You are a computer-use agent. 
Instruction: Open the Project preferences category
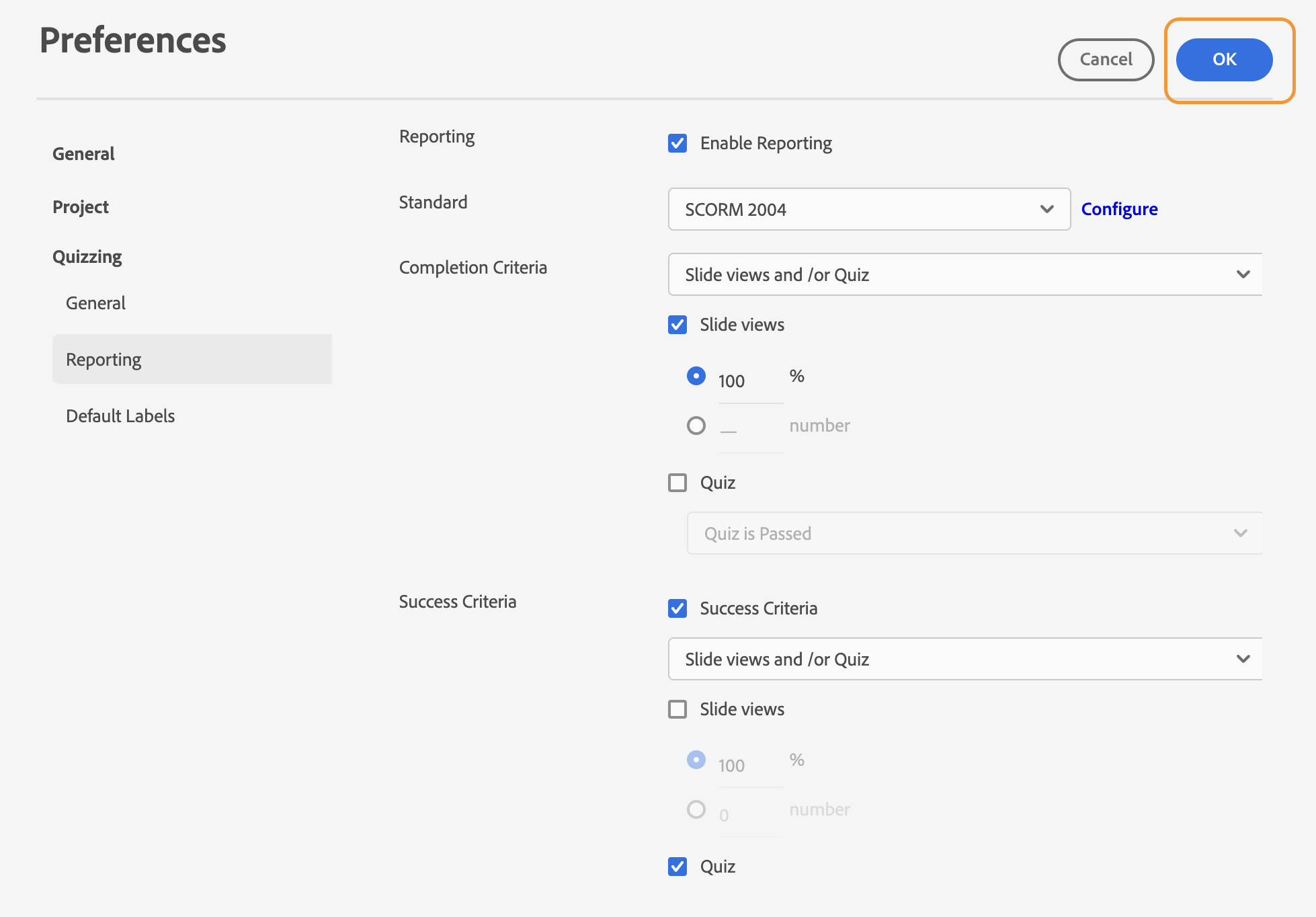click(81, 207)
